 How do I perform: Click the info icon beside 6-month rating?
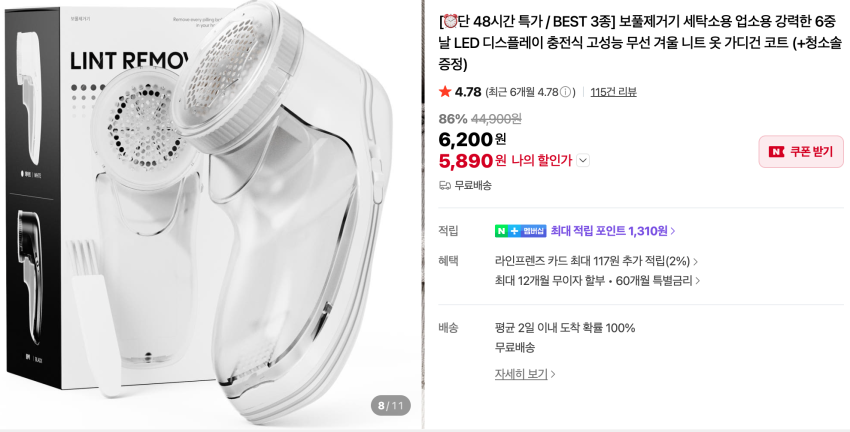coord(566,92)
